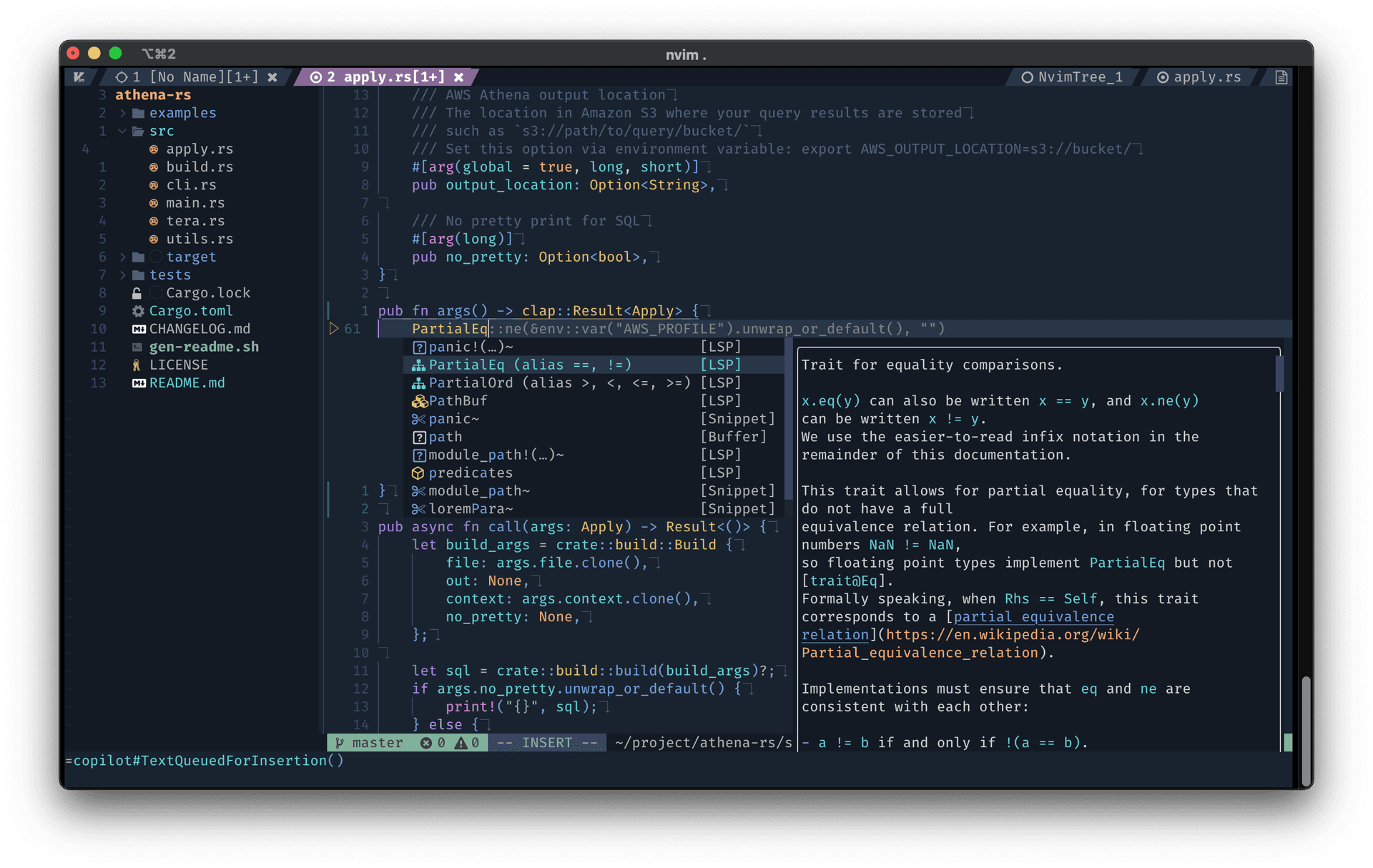Close the apply.rs buffer tab
The height and width of the screenshot is (868, 1373).
click(460, 77)
